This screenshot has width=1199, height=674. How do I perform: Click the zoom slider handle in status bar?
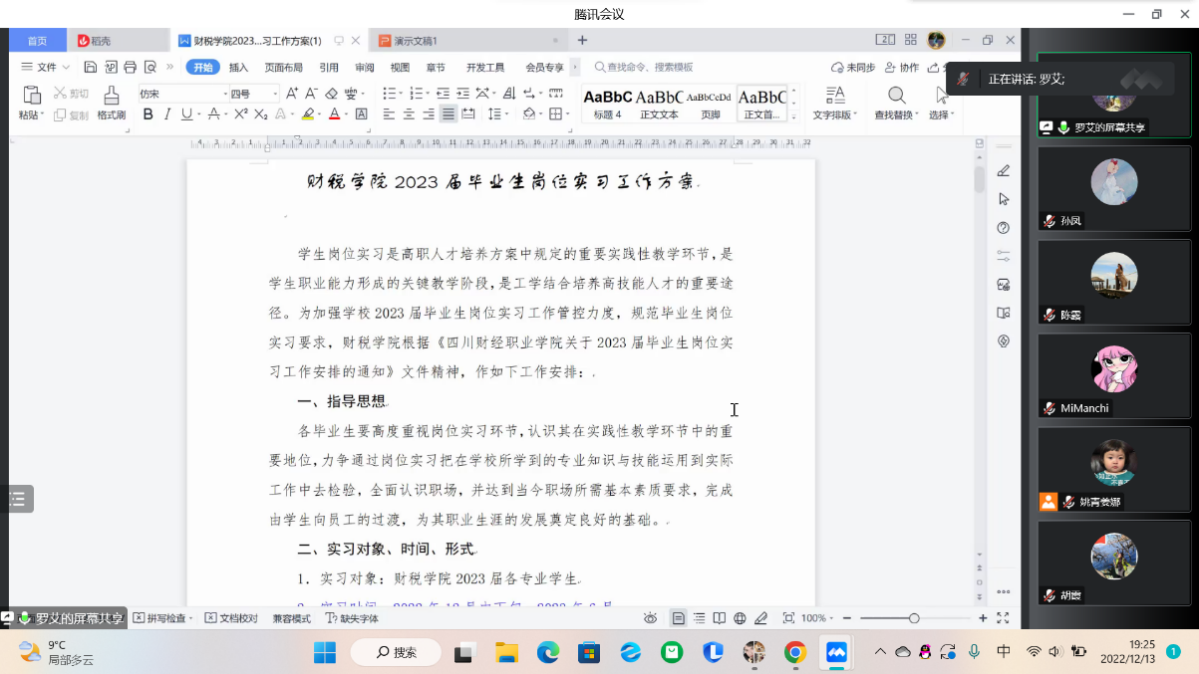point(914,618)
